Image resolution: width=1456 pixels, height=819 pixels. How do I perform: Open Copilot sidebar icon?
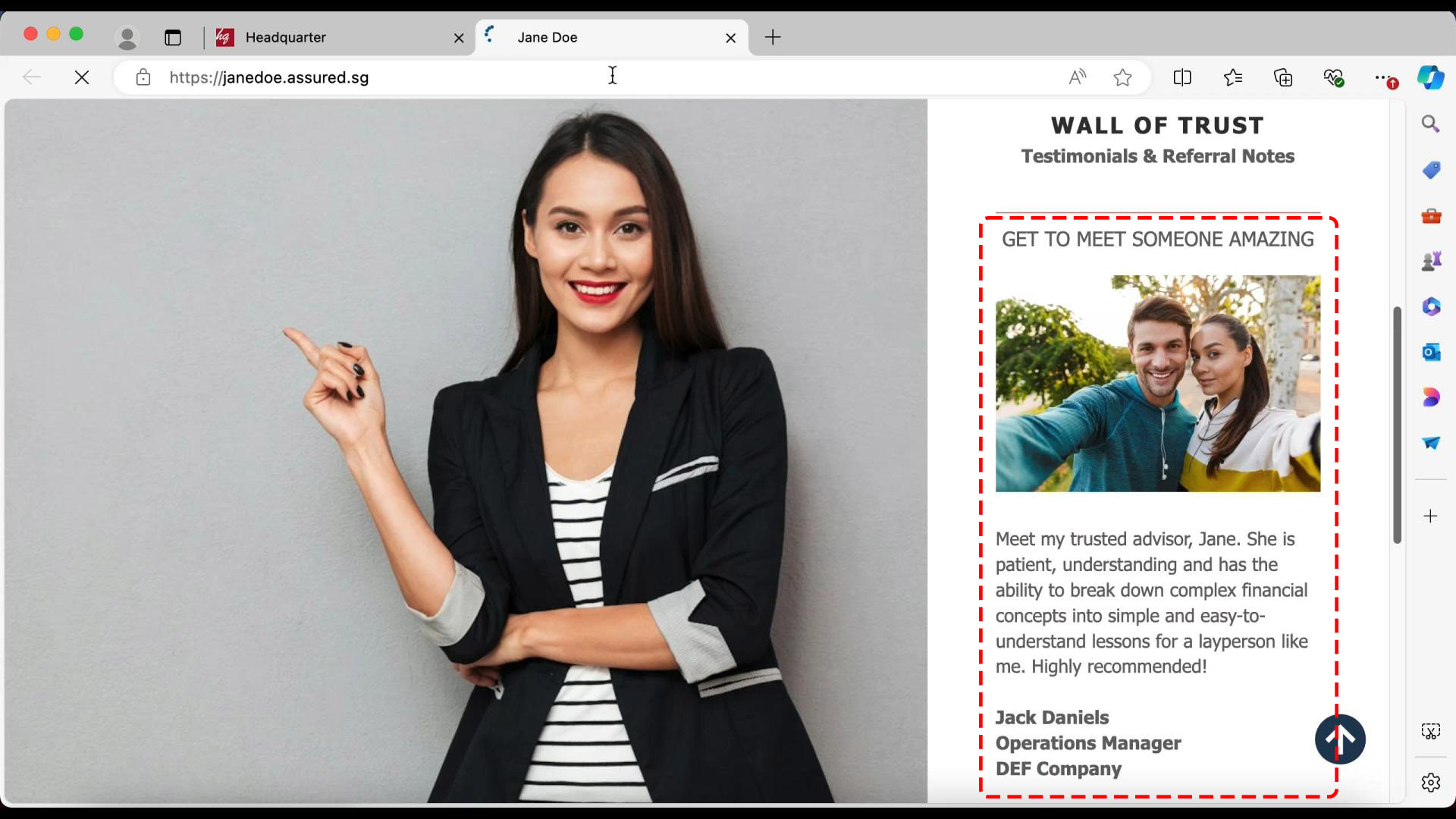point(1430,77)
